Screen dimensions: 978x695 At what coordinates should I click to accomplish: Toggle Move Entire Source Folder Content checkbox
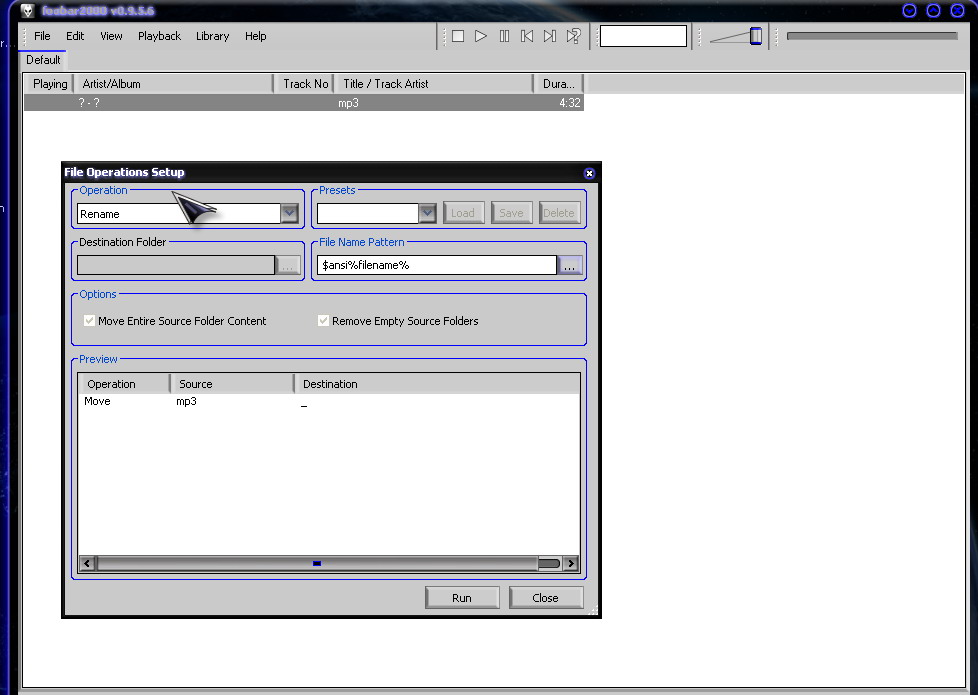point(89,321)
